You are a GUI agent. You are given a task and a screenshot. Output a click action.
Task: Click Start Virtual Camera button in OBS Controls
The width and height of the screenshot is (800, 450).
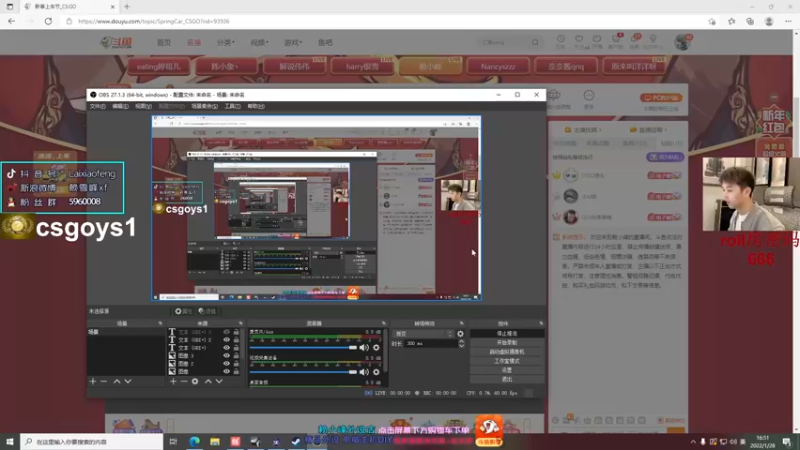[x=507, y=352]
